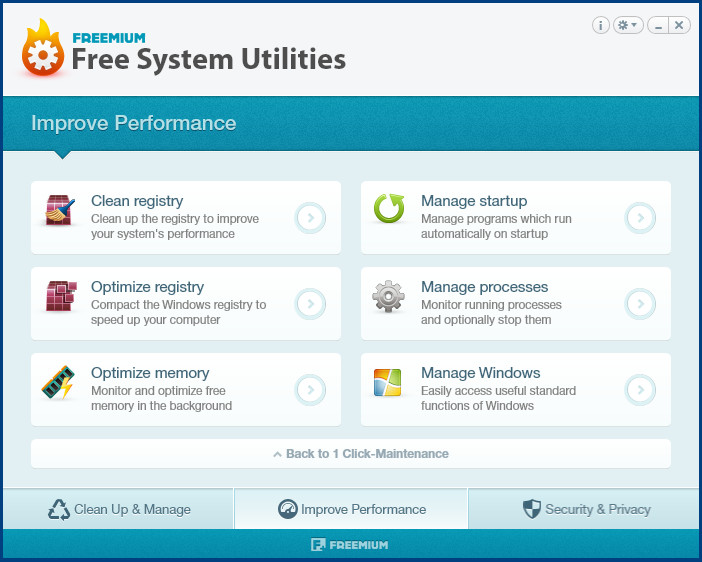Click the Optimize registry cubes icon
702x562 pixels.
click(61, 296)
